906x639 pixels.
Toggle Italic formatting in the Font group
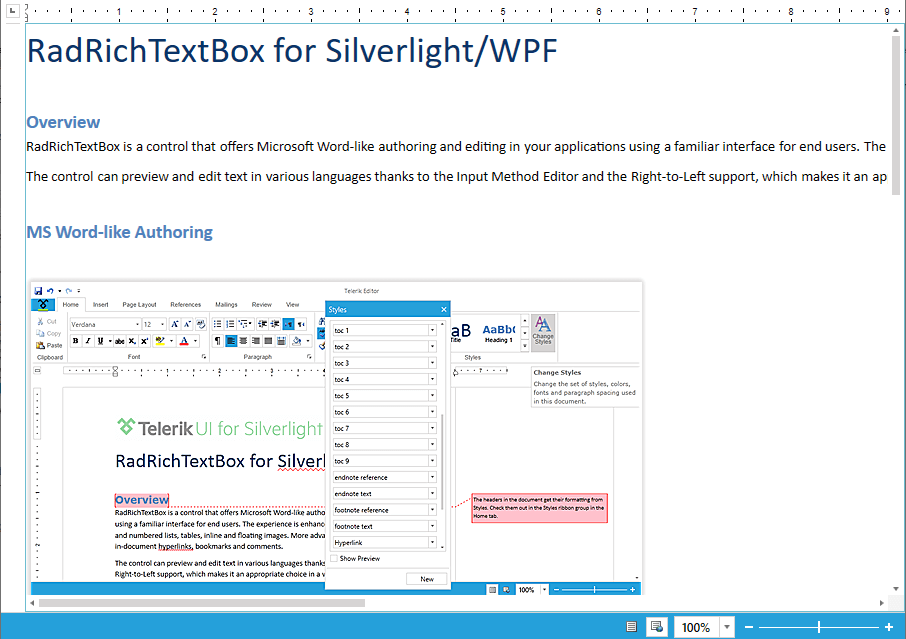coord(87,342)
